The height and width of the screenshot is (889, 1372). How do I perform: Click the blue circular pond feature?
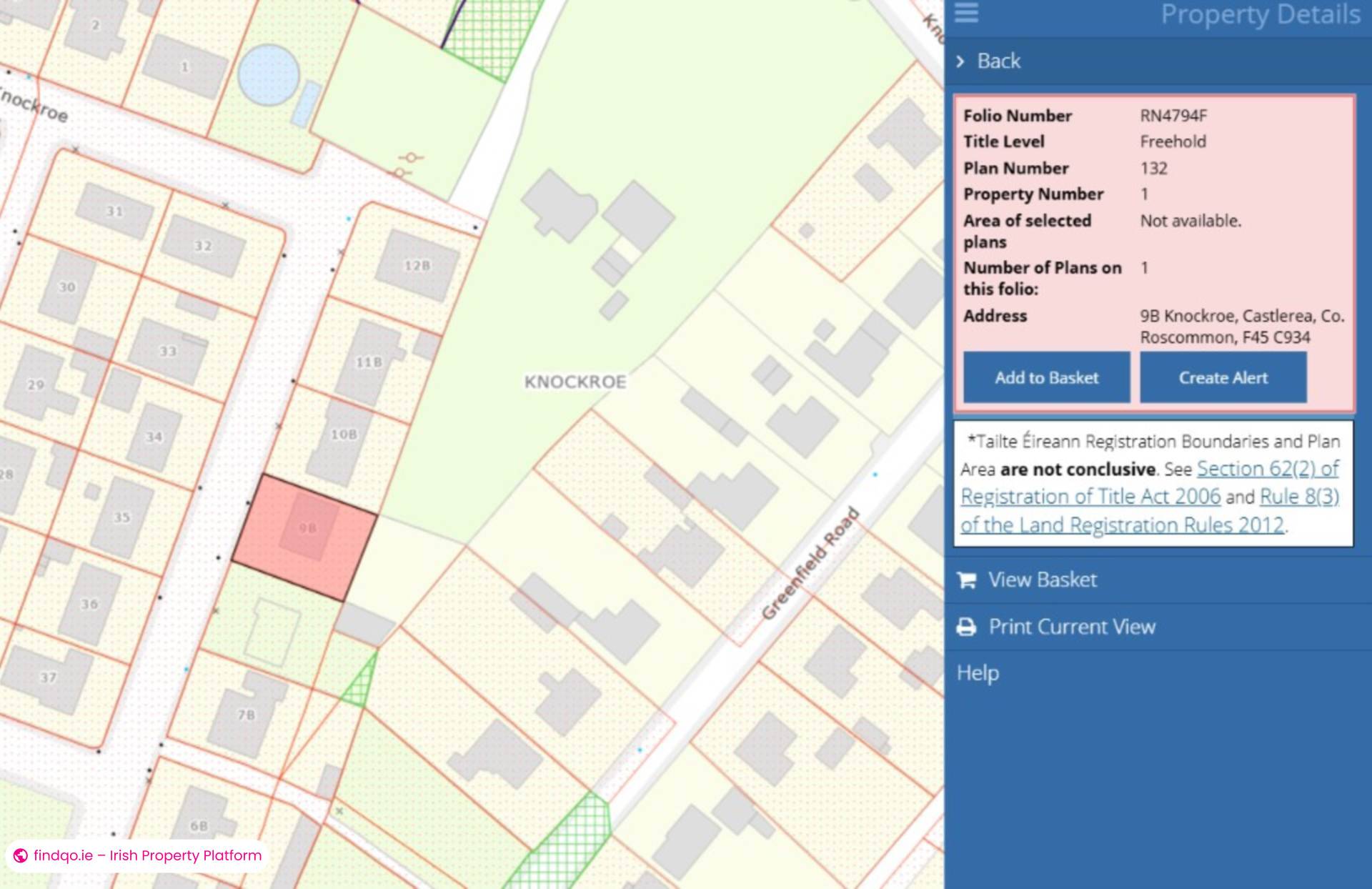269,74
